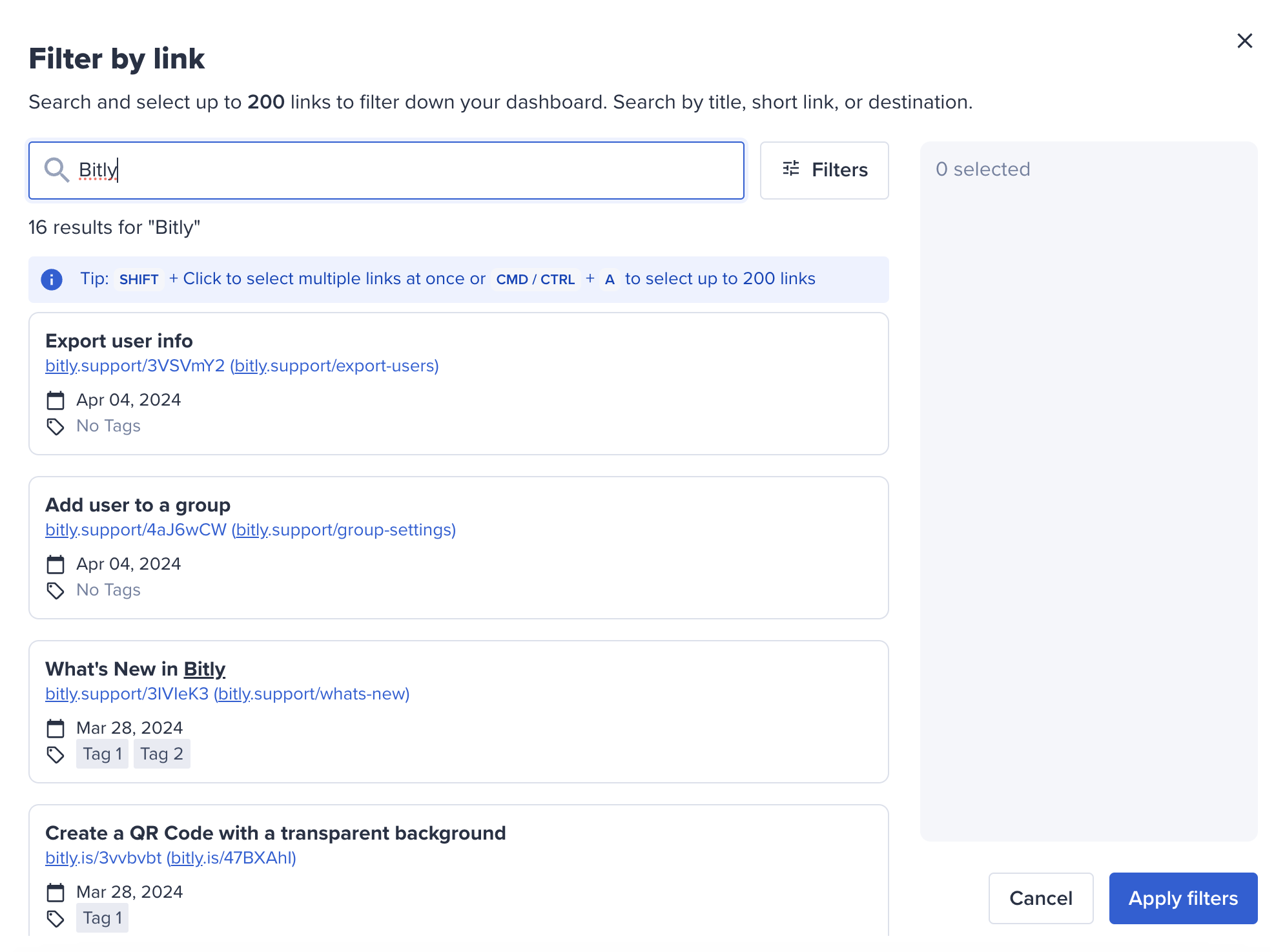1285x952 pixels.
Task: Click calendar icon on Export user info card
Action: tap(56, 400)
